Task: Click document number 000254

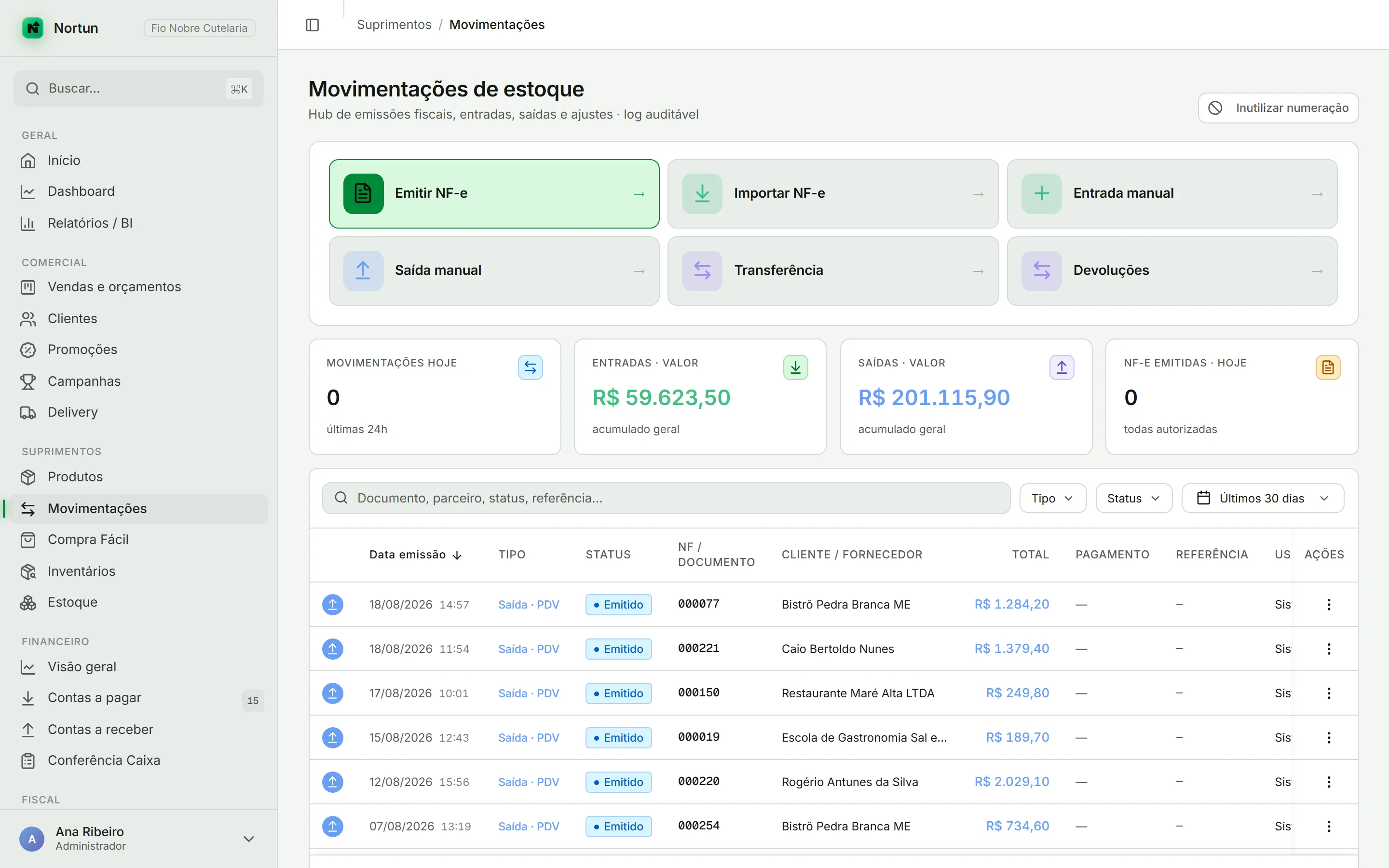Action: (698, 826)
